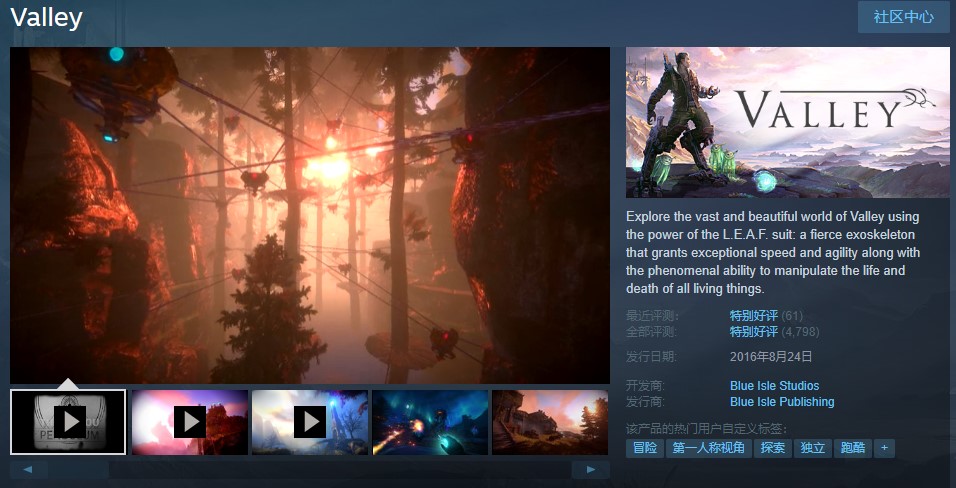Click the 全部评测 label
Image resolution: width=956 pixels, height=488 pixels.
[x=652, y=332]
